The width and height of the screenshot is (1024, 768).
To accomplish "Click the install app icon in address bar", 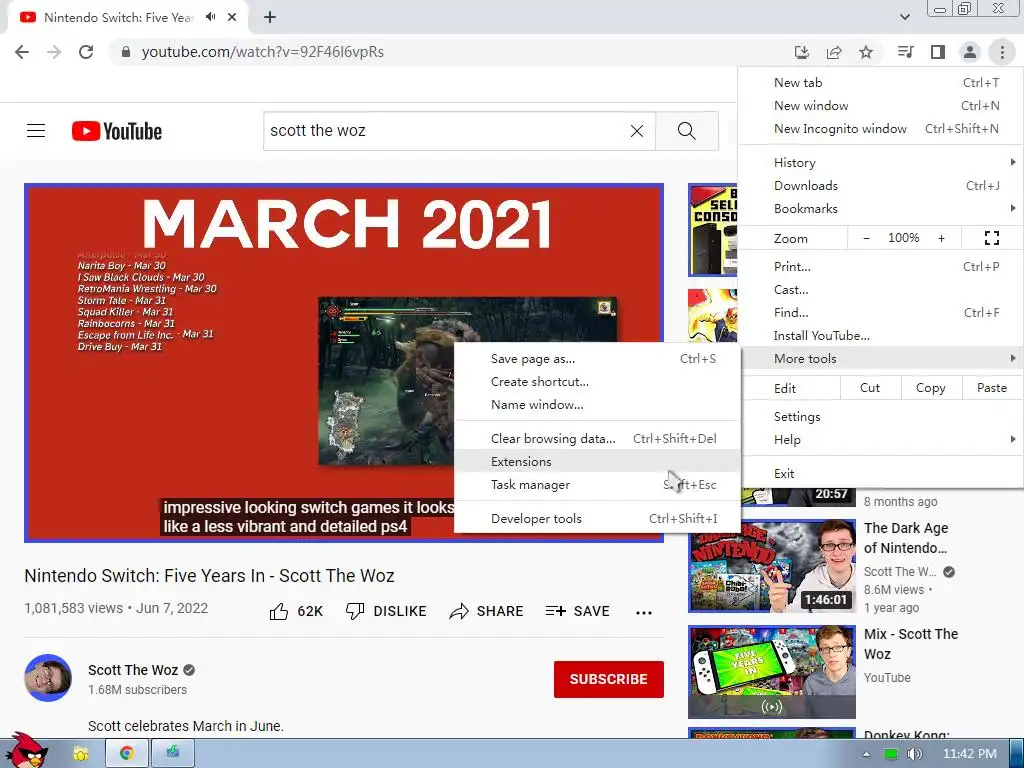I will (x=801, y=52).
